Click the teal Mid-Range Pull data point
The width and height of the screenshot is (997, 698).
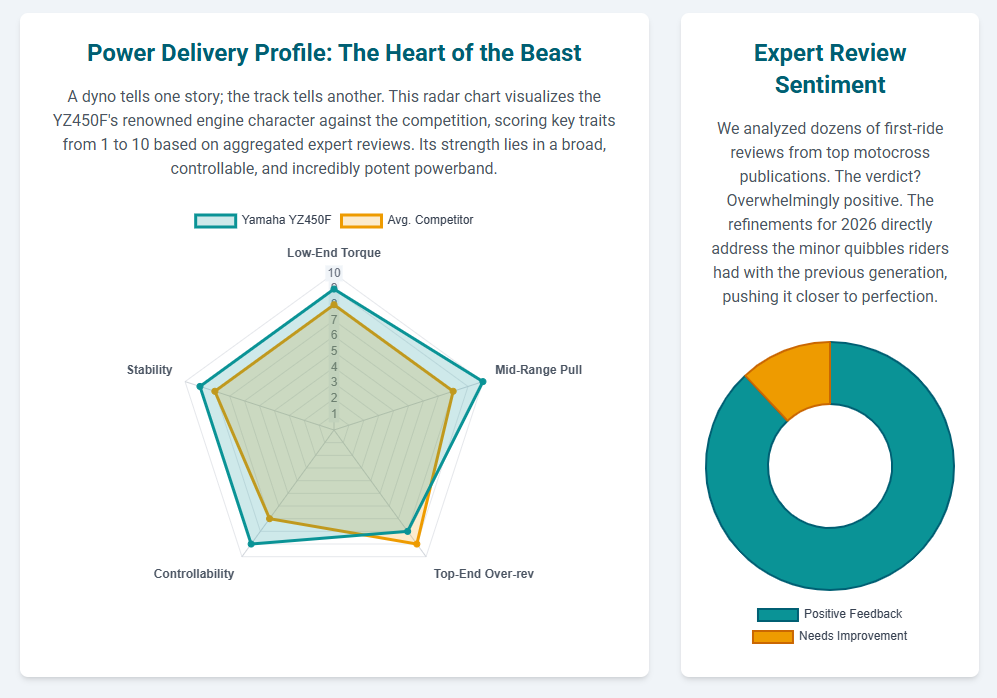[x=482, y=381]
